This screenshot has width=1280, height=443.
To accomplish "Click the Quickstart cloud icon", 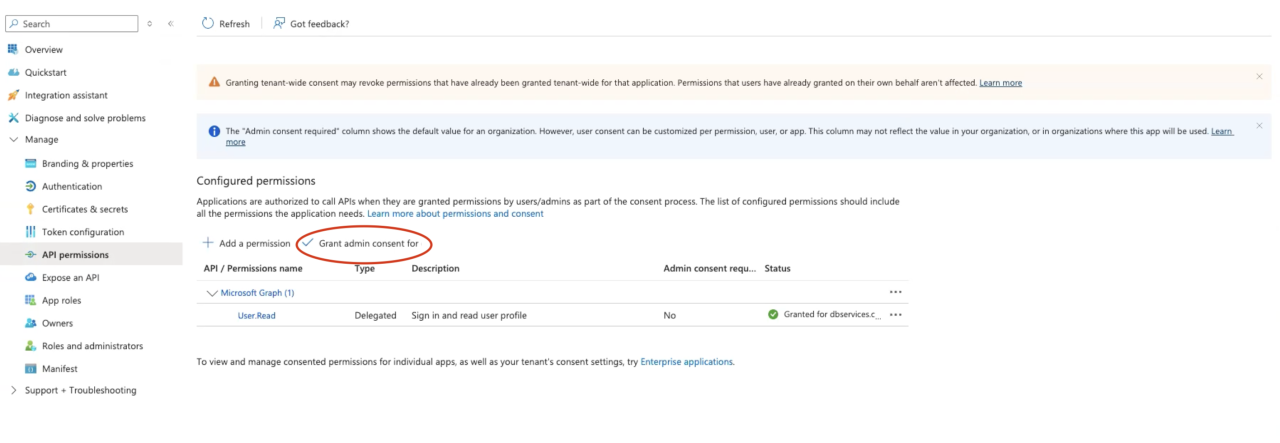I will (x=13, y=72).
